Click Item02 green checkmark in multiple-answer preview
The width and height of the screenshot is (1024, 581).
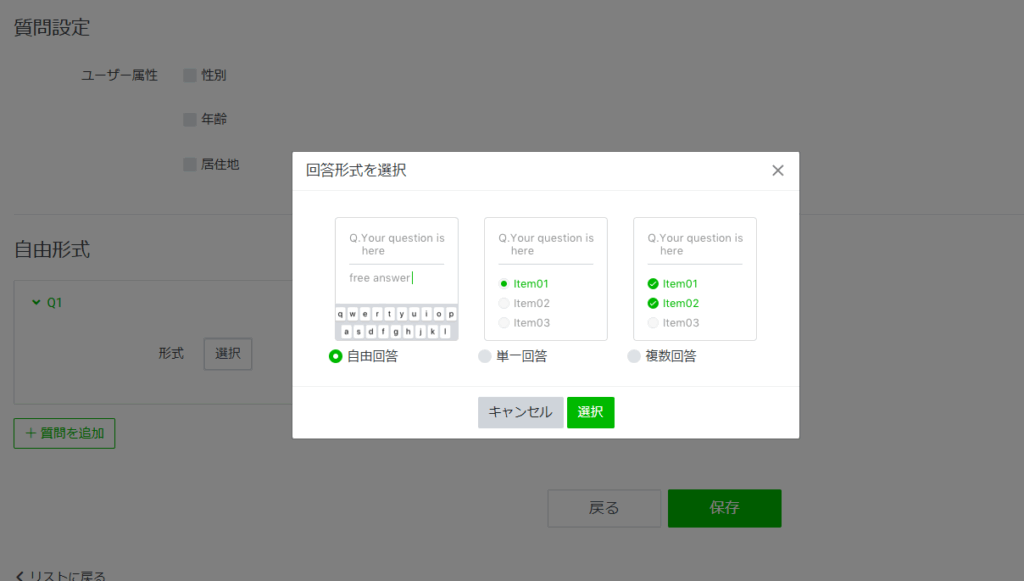[x=653, y=303]
